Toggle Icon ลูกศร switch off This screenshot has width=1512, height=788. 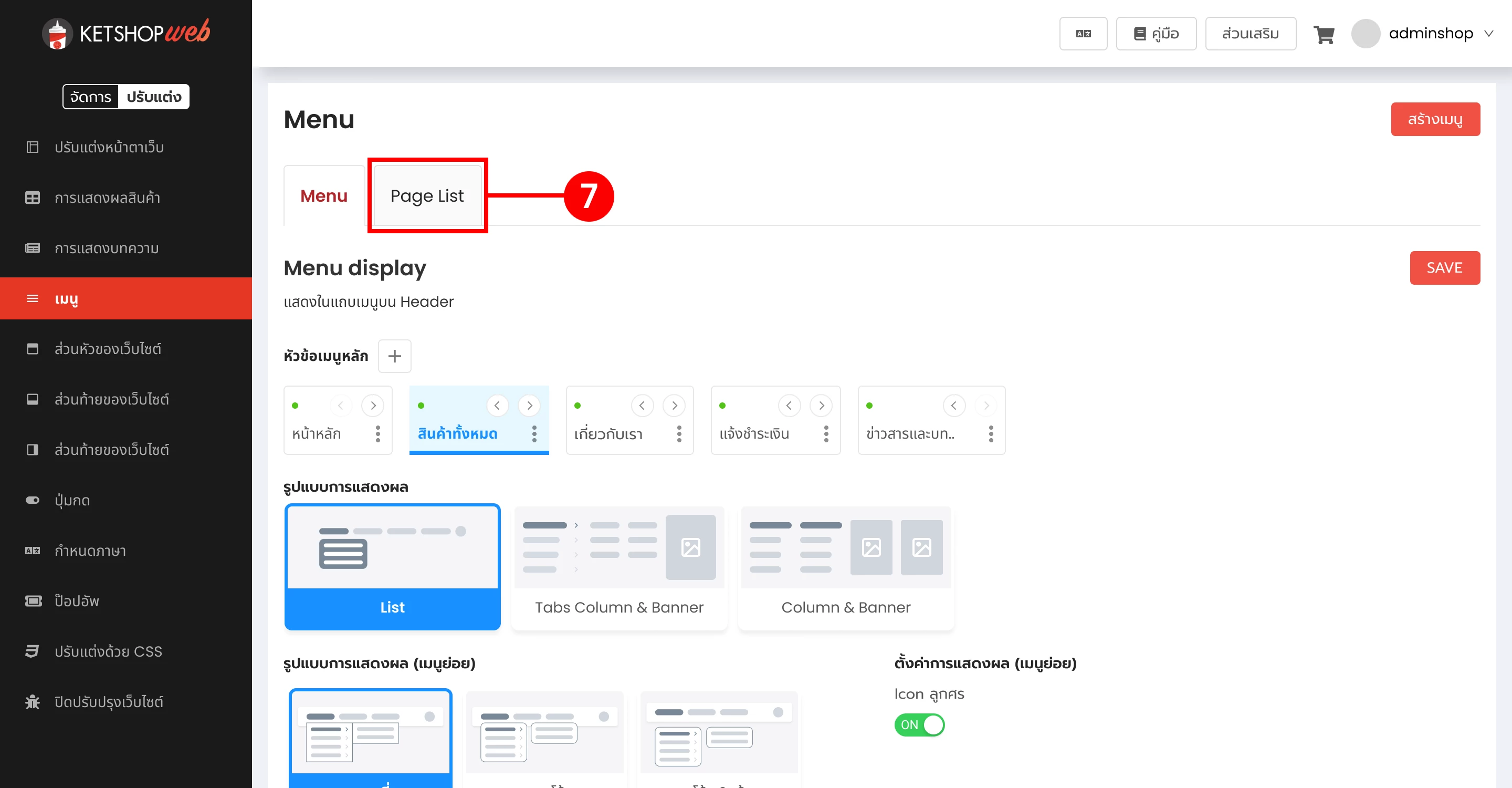[919, 724]
